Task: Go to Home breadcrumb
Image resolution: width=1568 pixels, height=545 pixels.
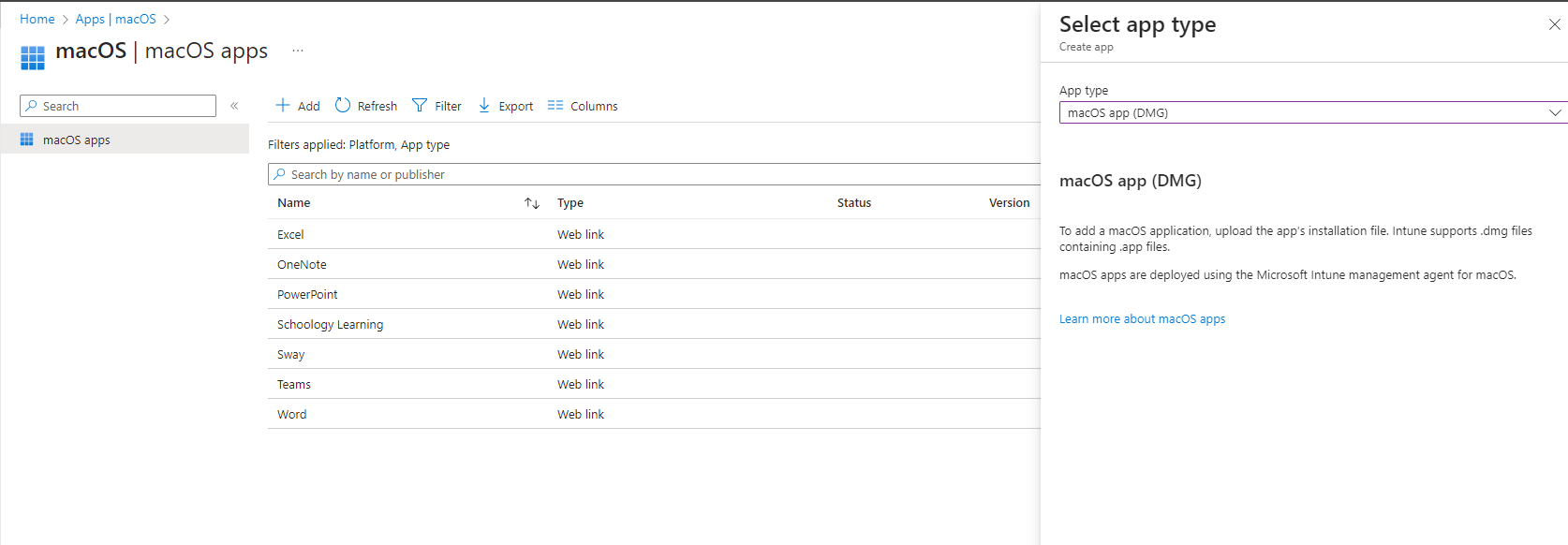Action: tap(37, 19)
